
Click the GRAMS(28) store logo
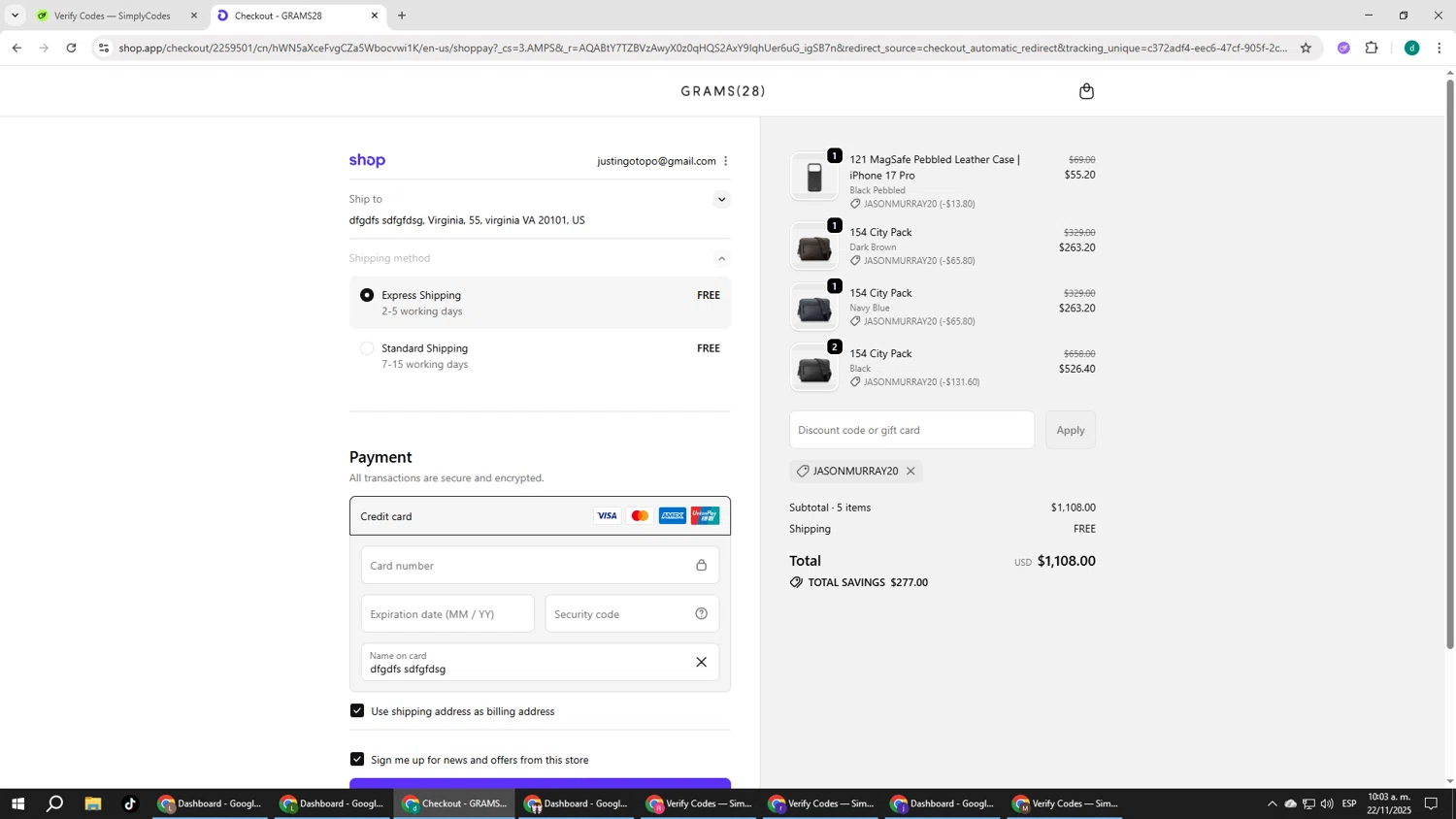[x=723, y=91]
